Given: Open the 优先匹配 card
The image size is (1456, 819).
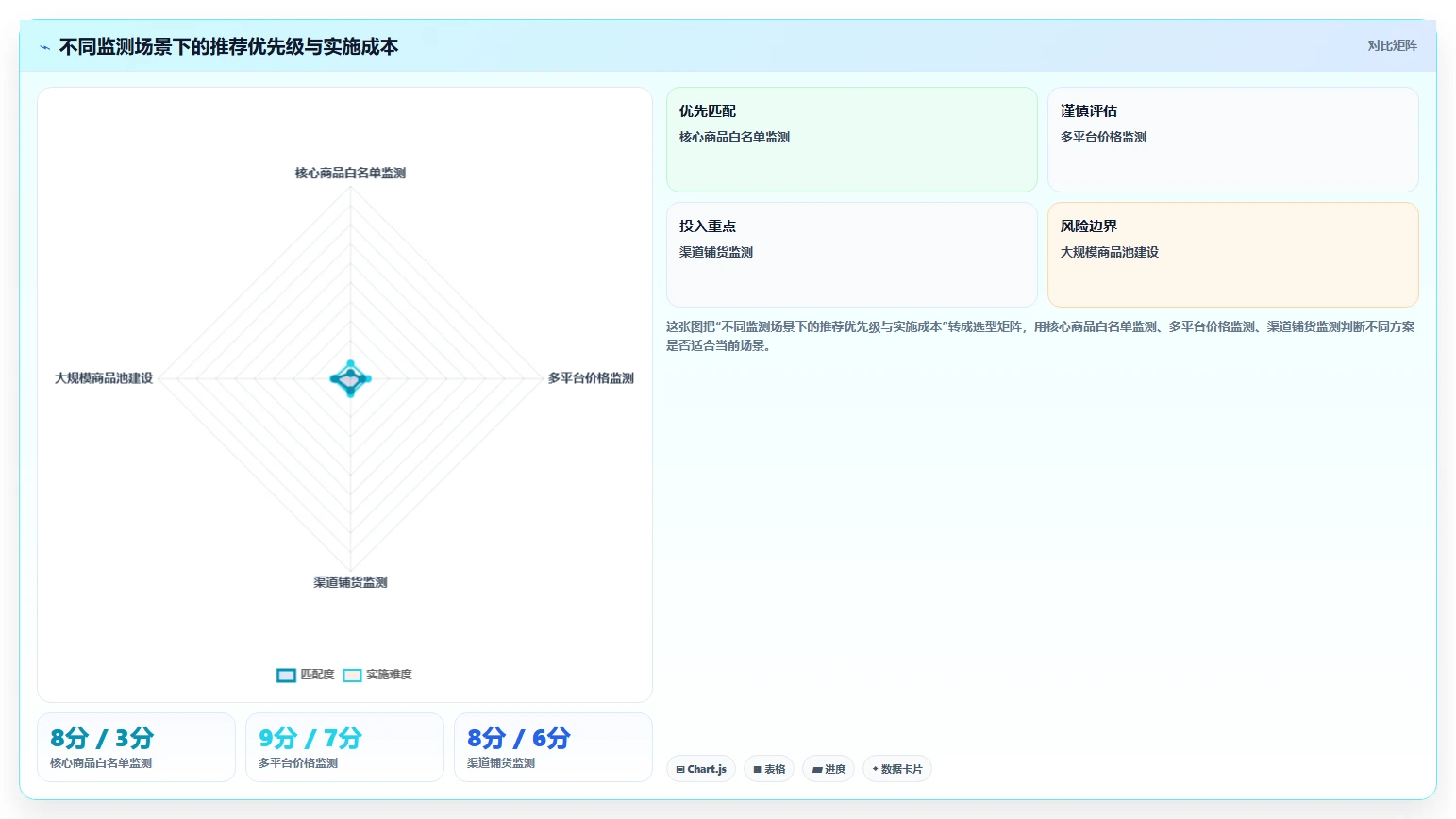Looking at the screenshot, I should click(851, 140).
